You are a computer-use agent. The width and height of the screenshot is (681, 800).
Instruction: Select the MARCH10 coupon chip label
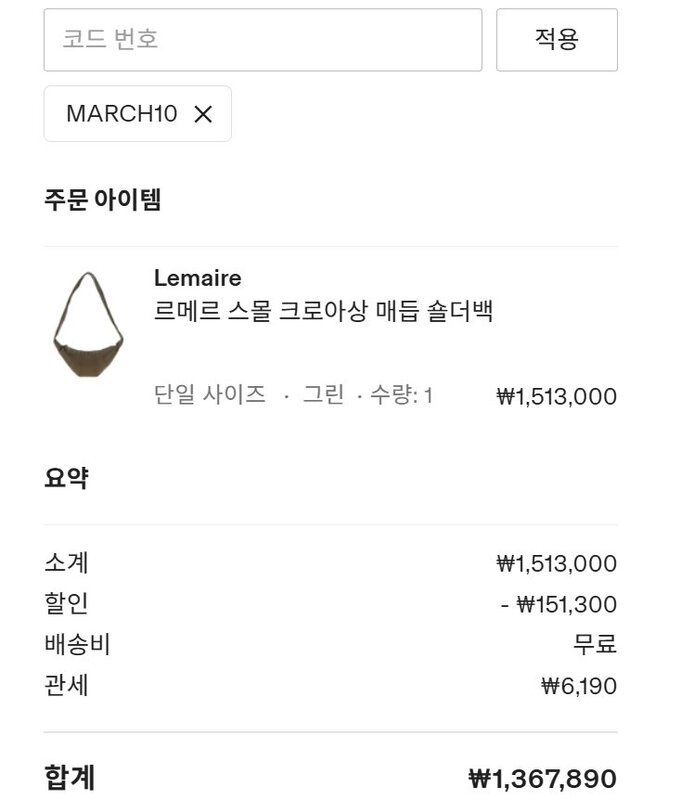coord(121,114)
